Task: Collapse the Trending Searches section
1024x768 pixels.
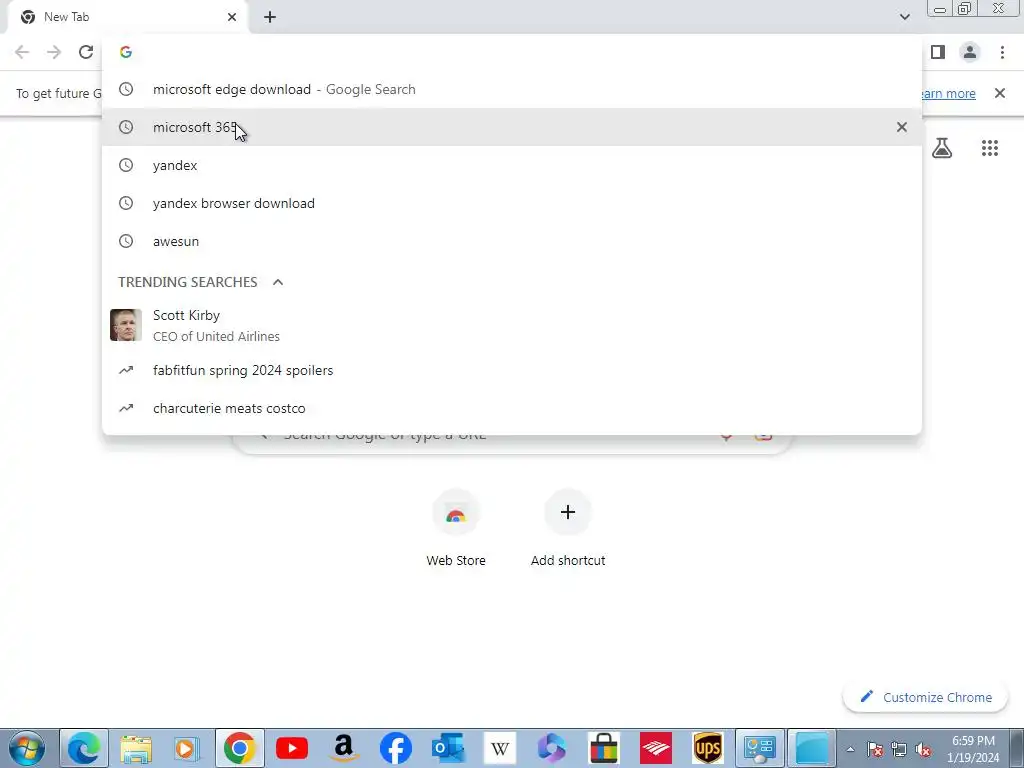Action: [x=278, y=282]
